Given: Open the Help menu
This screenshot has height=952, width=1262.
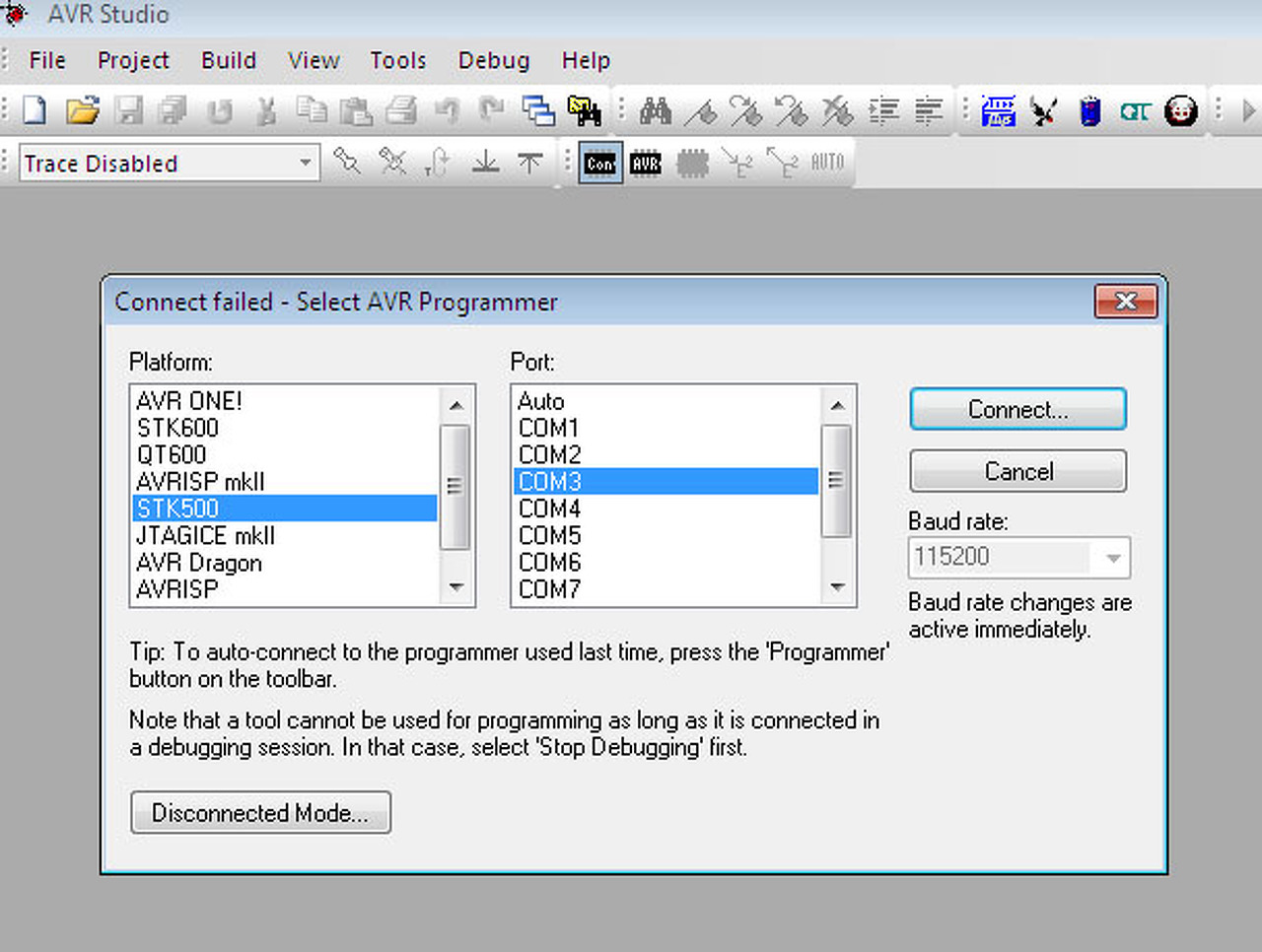Looking at the screenshot, I should pos(586,60).
